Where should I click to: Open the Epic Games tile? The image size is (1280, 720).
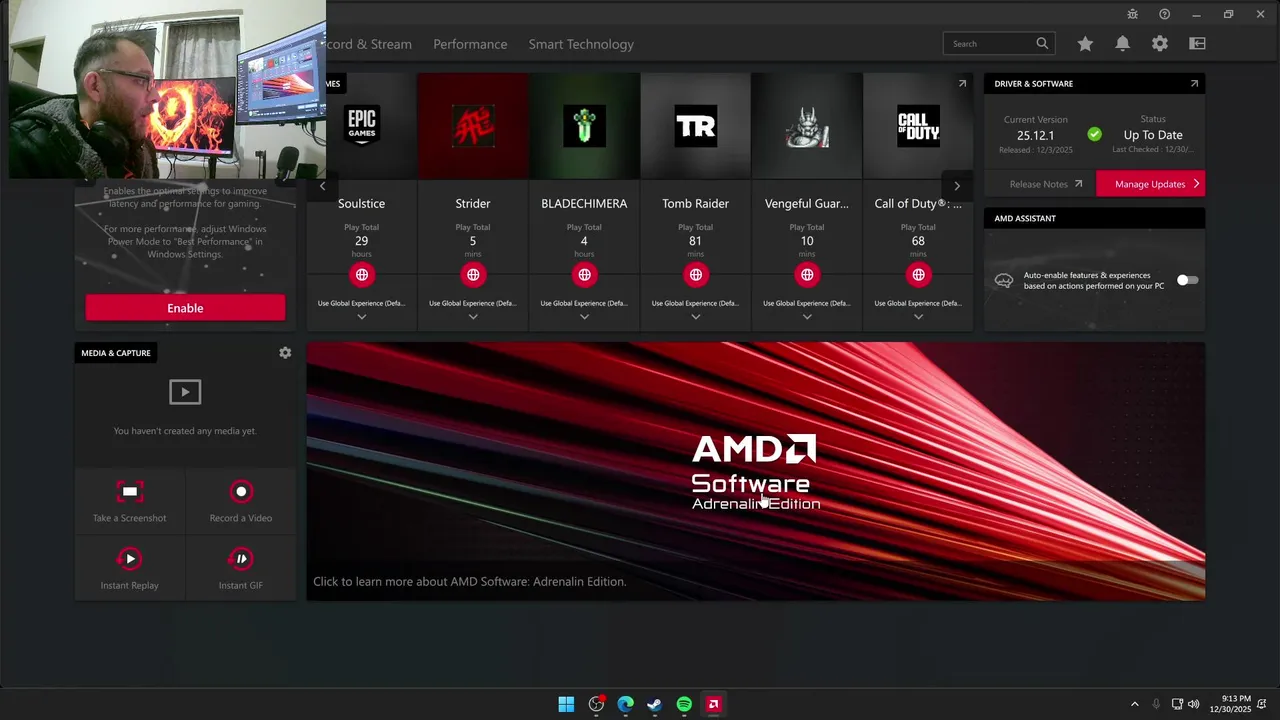pos(361,126)
